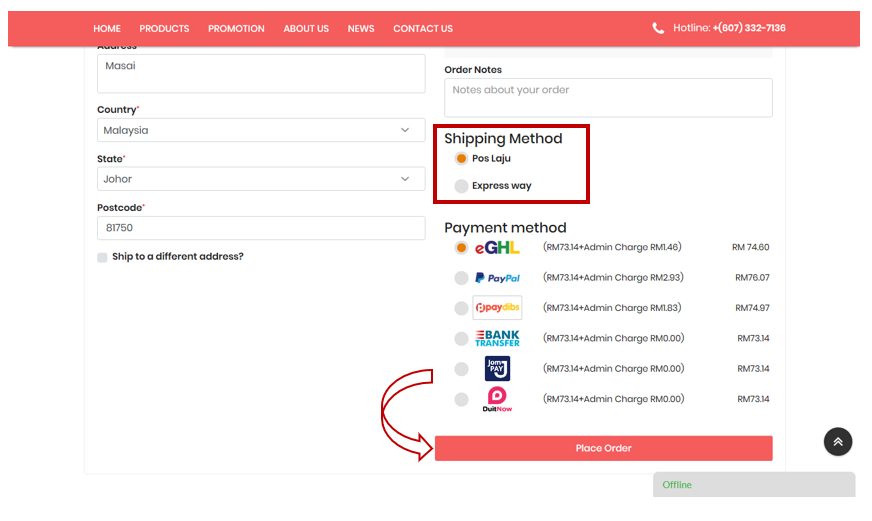Open the PRODUCTS menu item
The image size is (872, 521).
(x=164, y=28)
